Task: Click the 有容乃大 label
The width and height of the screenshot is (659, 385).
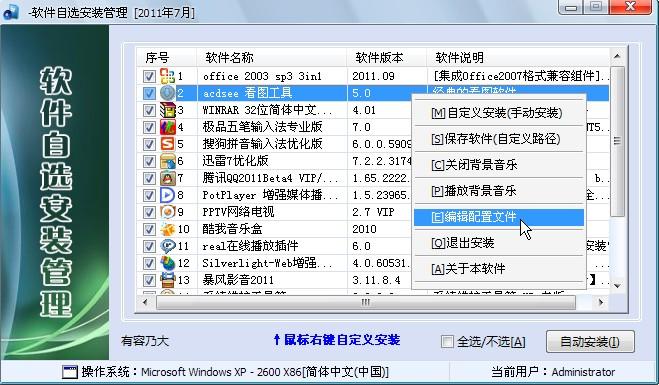Action: [x=145, y=340]
